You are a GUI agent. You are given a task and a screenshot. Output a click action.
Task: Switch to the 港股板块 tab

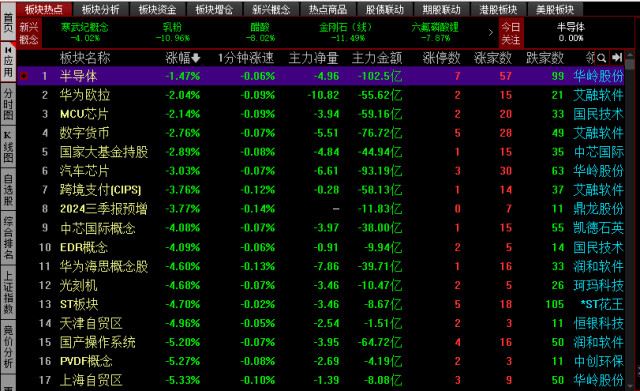click(498, 9)
